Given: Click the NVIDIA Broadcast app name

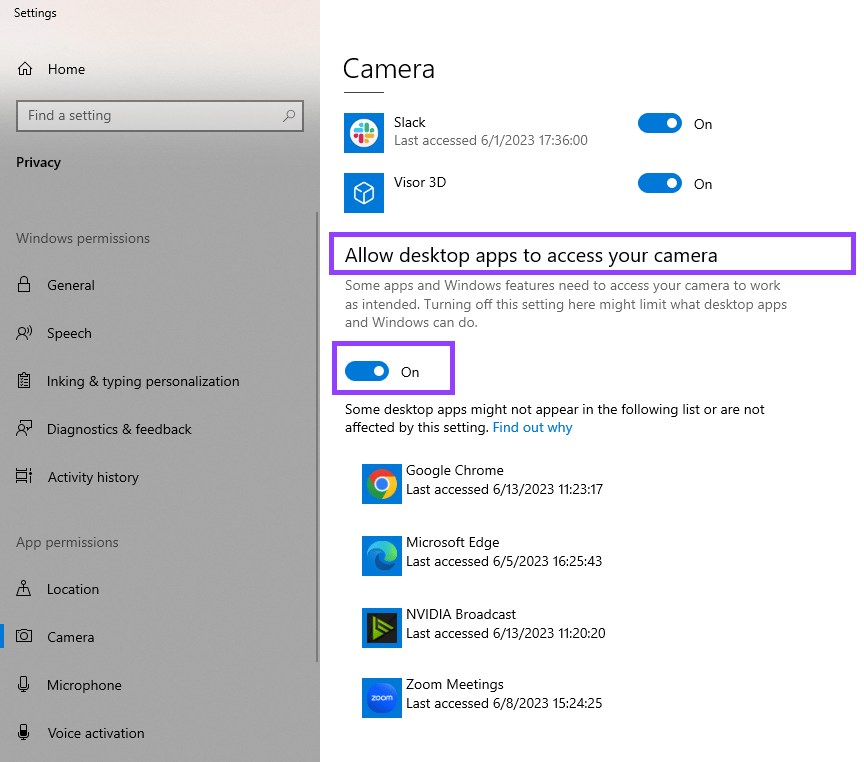Looking at the screenshot, I should 461,614.
